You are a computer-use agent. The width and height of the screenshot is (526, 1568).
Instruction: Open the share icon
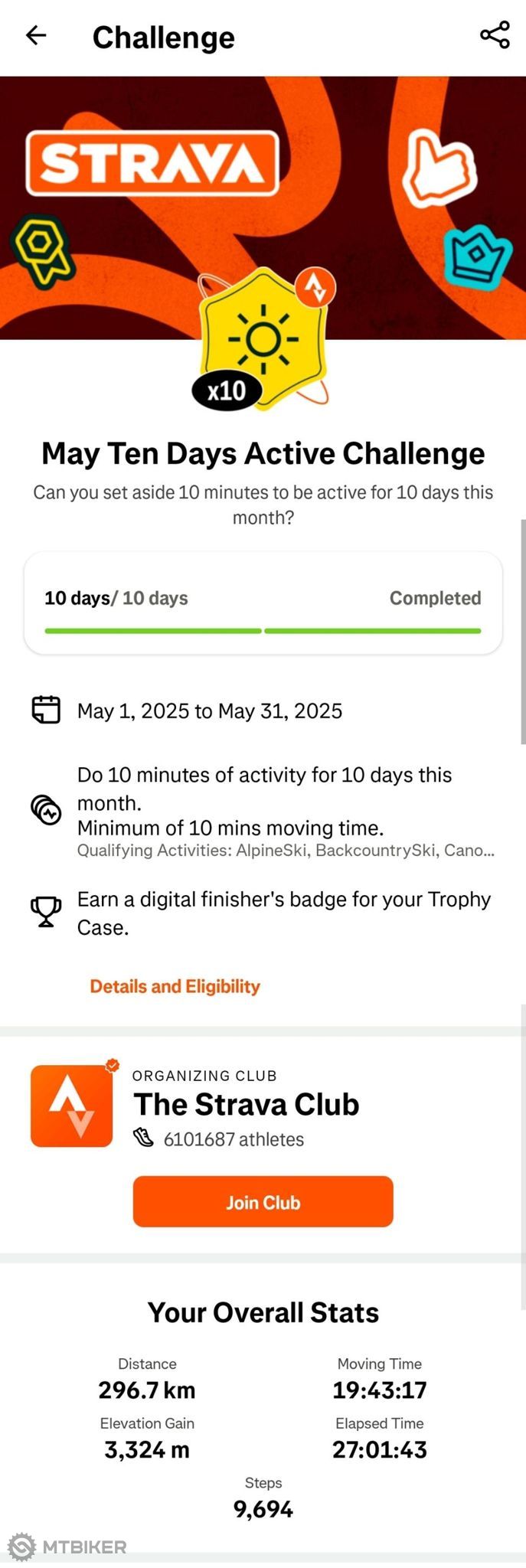point(495,35)
